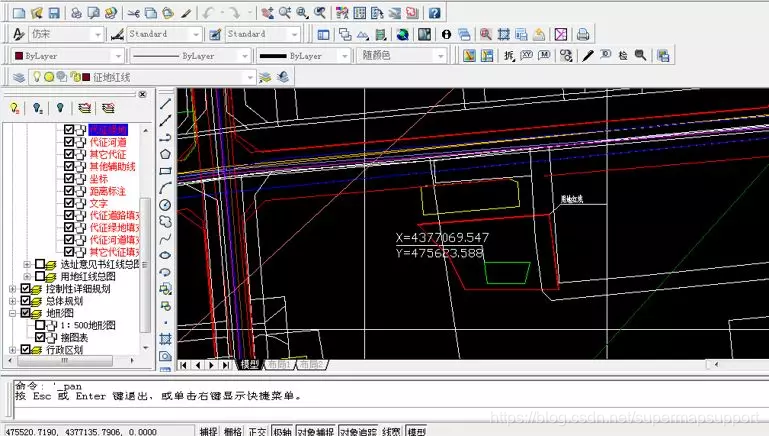Uncheck the 代征河道 layer checkbox
The image size is (769, 436).
pos(69,142)
